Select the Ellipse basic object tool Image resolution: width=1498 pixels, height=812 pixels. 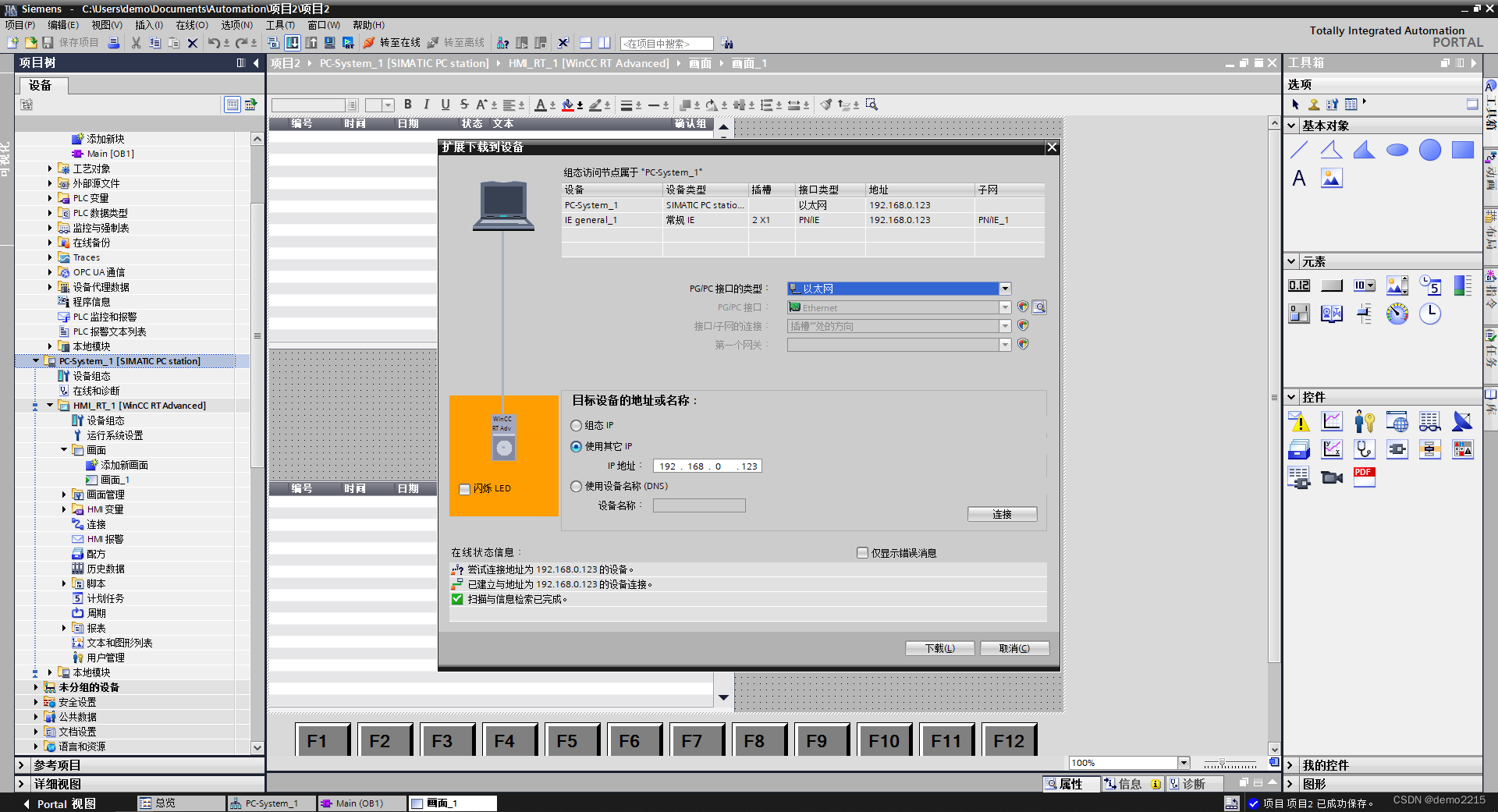tap(1397, 150)
